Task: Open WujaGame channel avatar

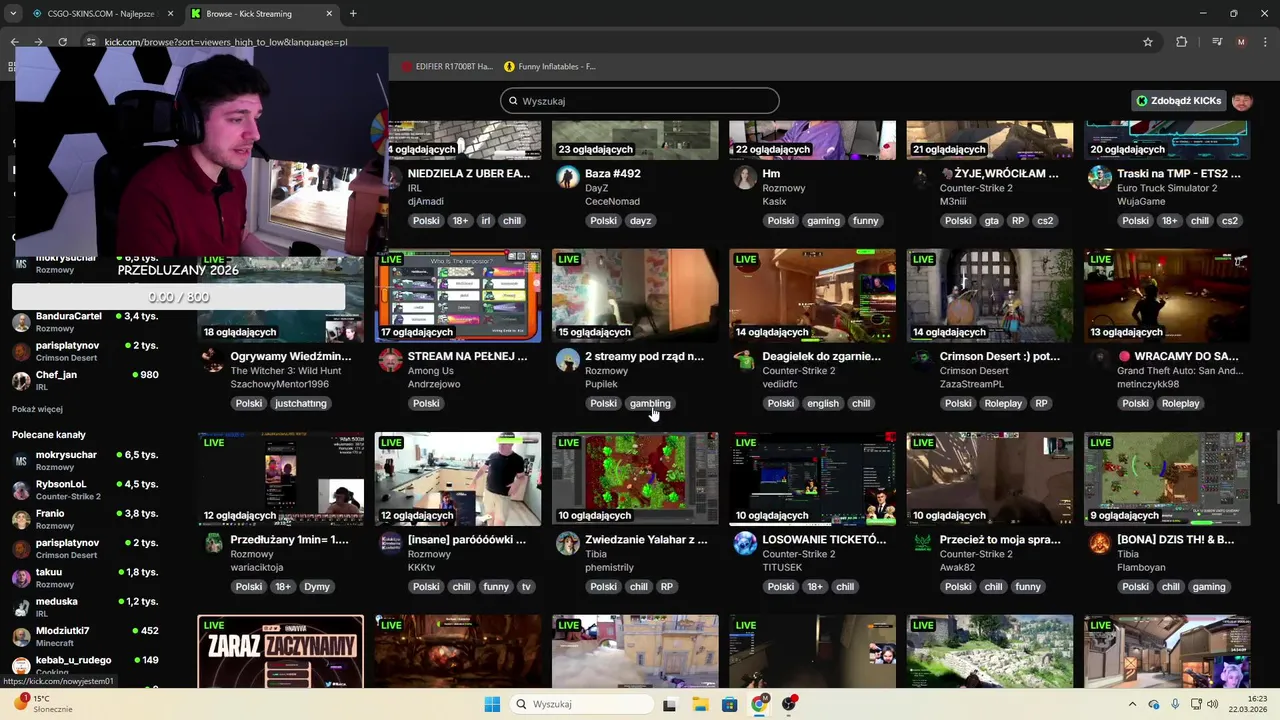Action: (x=1100, y=178)
